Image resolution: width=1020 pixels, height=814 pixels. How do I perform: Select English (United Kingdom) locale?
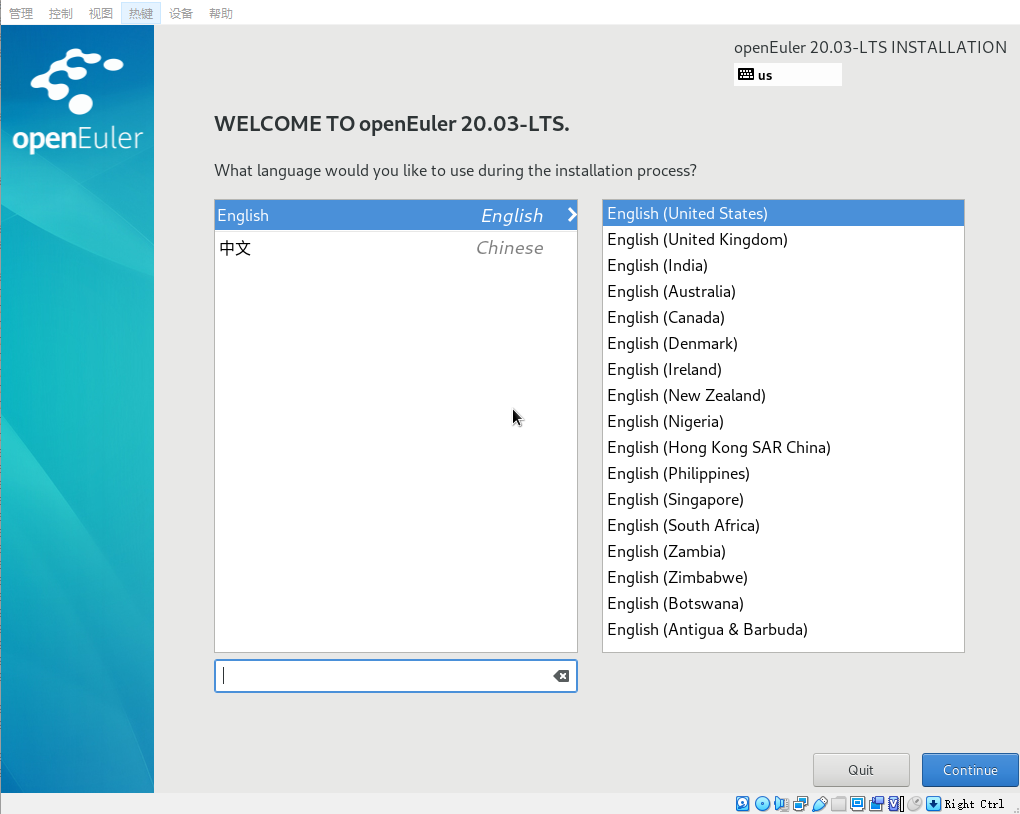point(697,240)
